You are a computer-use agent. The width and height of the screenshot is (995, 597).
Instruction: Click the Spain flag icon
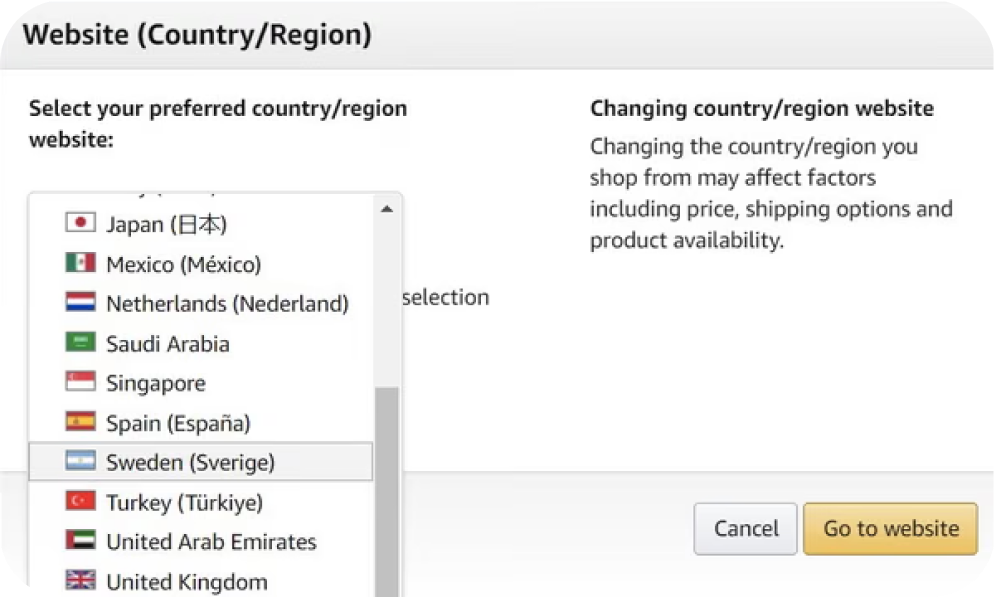[x=80, y=422]
